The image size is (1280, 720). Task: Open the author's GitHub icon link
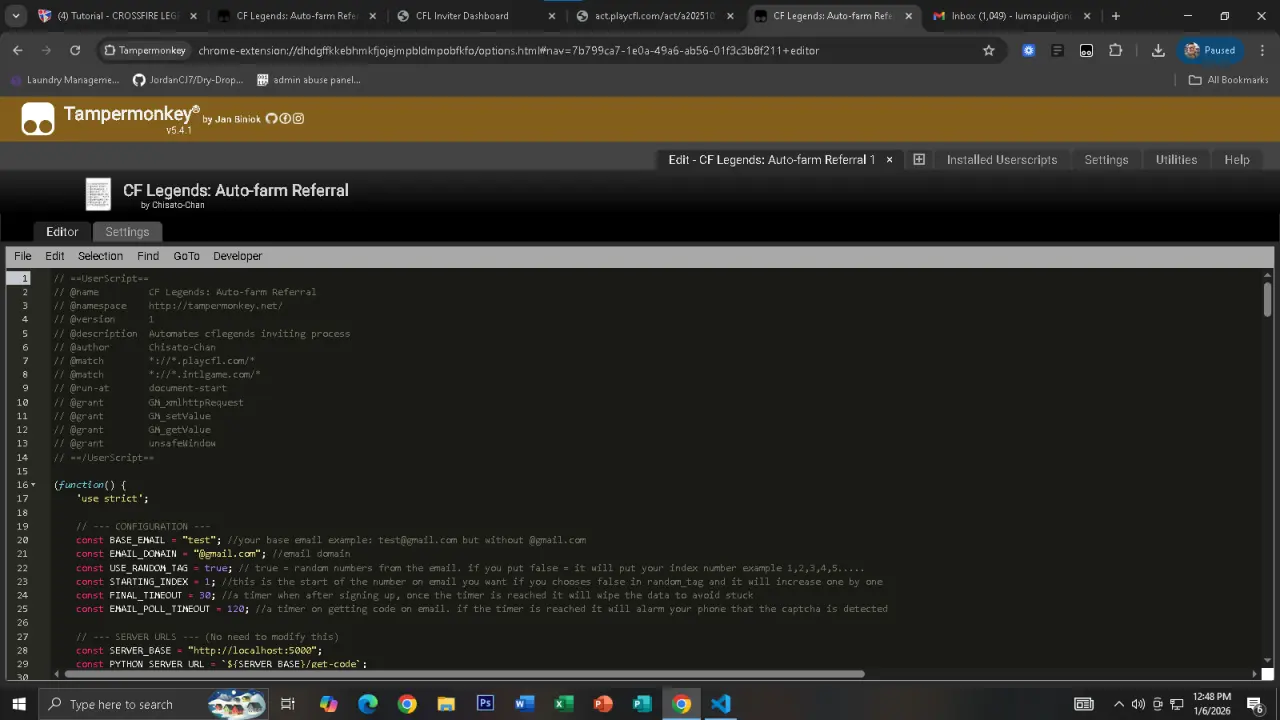[271, 119]
